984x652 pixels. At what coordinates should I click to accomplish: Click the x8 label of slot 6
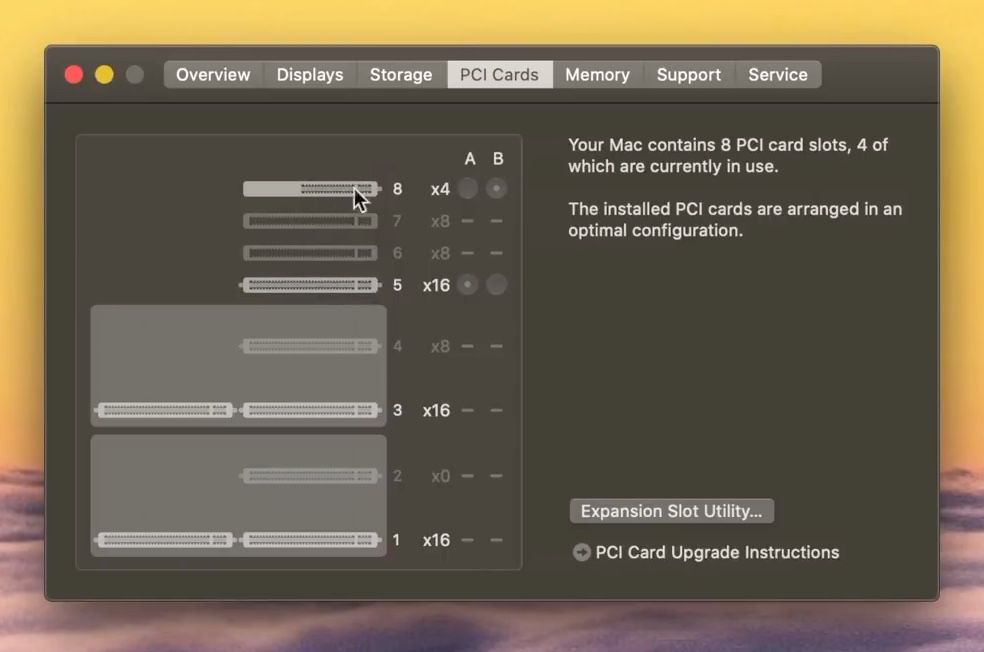click(441, 254)
